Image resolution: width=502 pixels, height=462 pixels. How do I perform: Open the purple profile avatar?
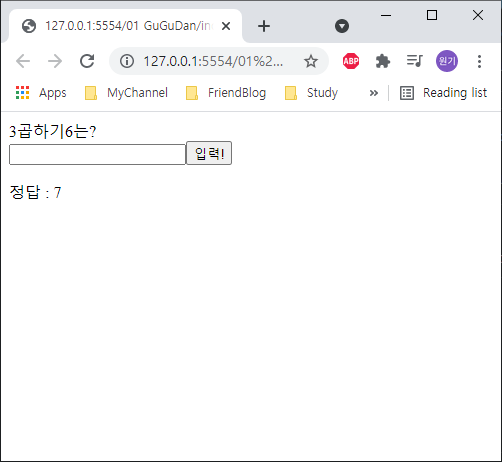pos(447,61)
